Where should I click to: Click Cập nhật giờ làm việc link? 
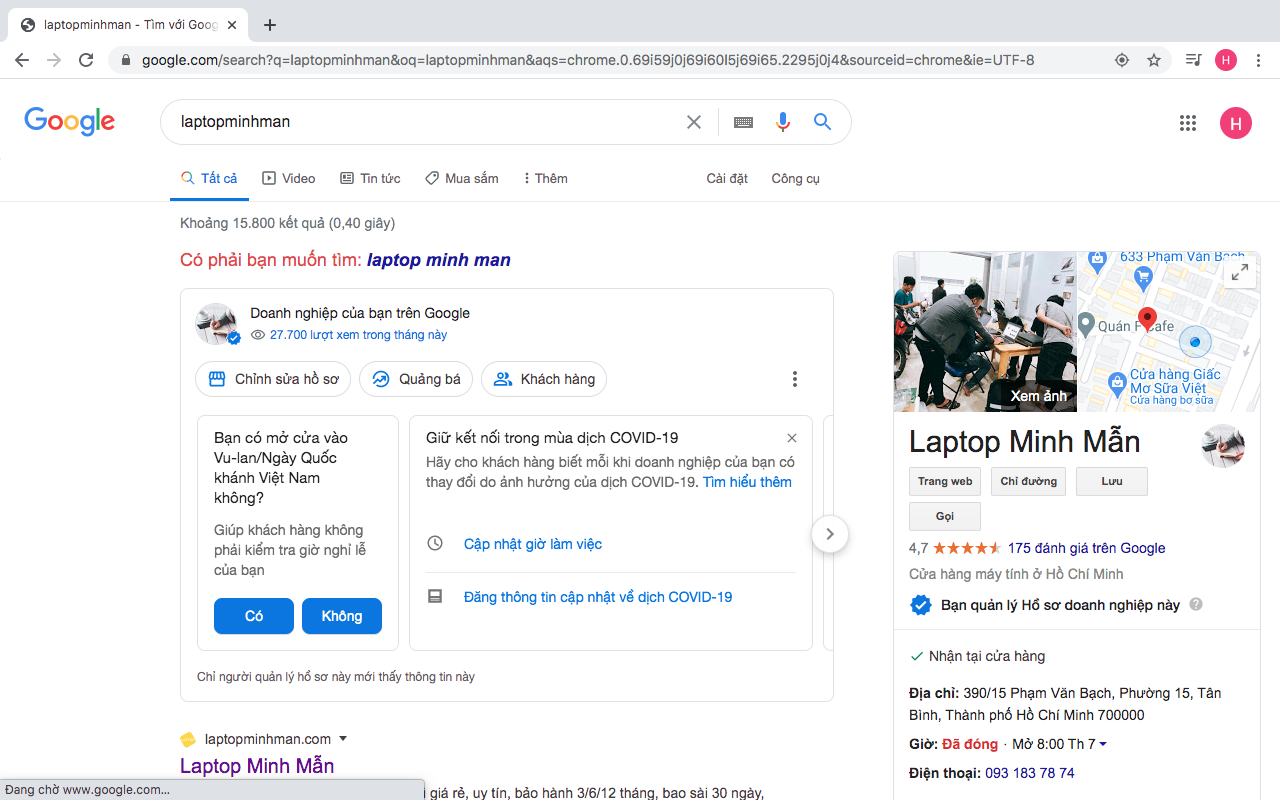(533, 544)
